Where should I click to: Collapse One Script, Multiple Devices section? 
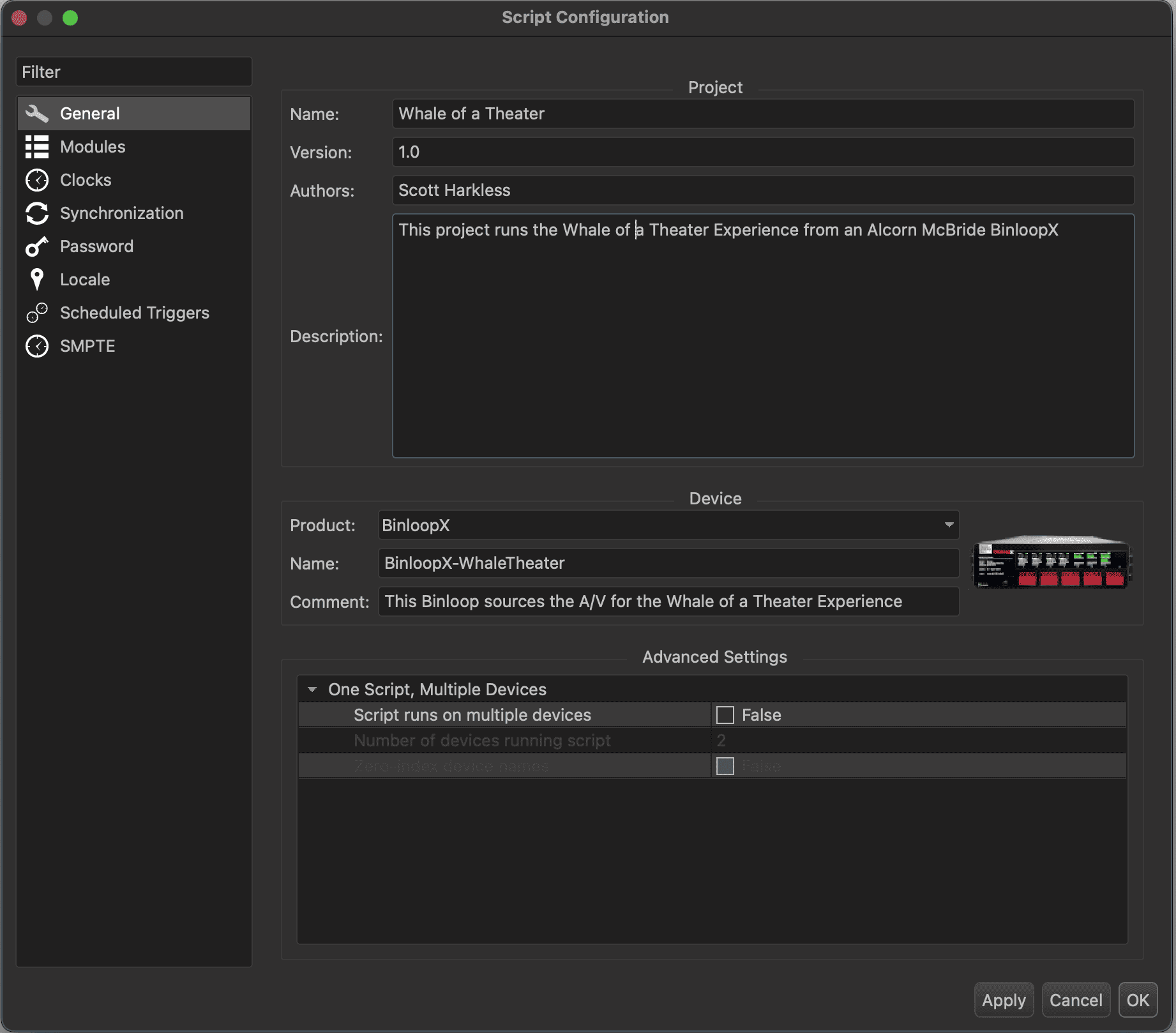click(x=312, y=690)
